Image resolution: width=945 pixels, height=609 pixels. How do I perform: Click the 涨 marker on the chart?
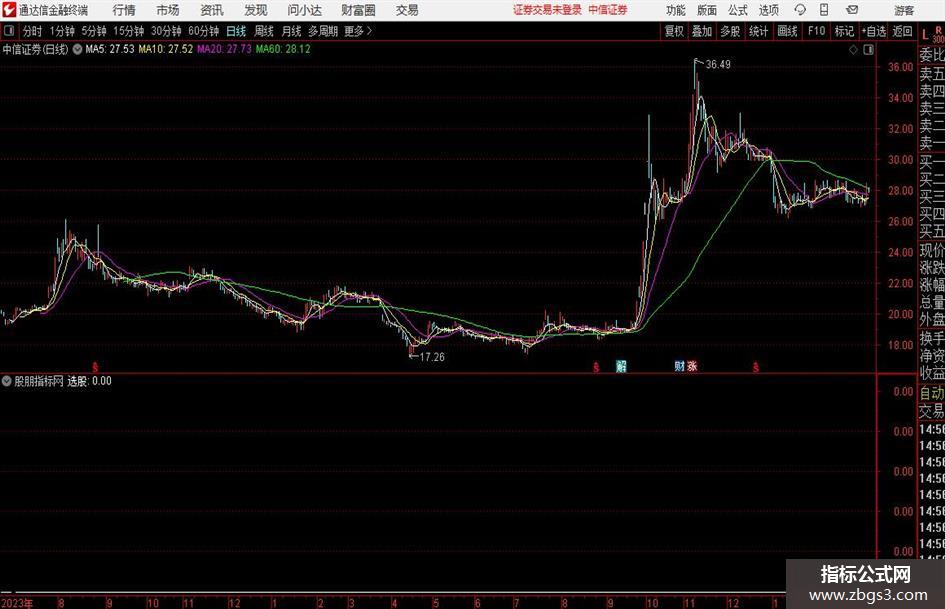tap(691, 365)
